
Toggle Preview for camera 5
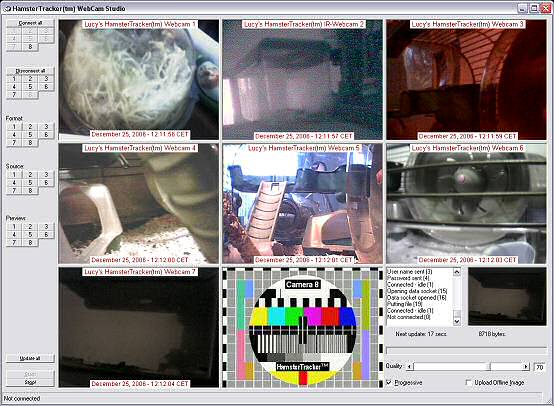(x=30, y=235)
